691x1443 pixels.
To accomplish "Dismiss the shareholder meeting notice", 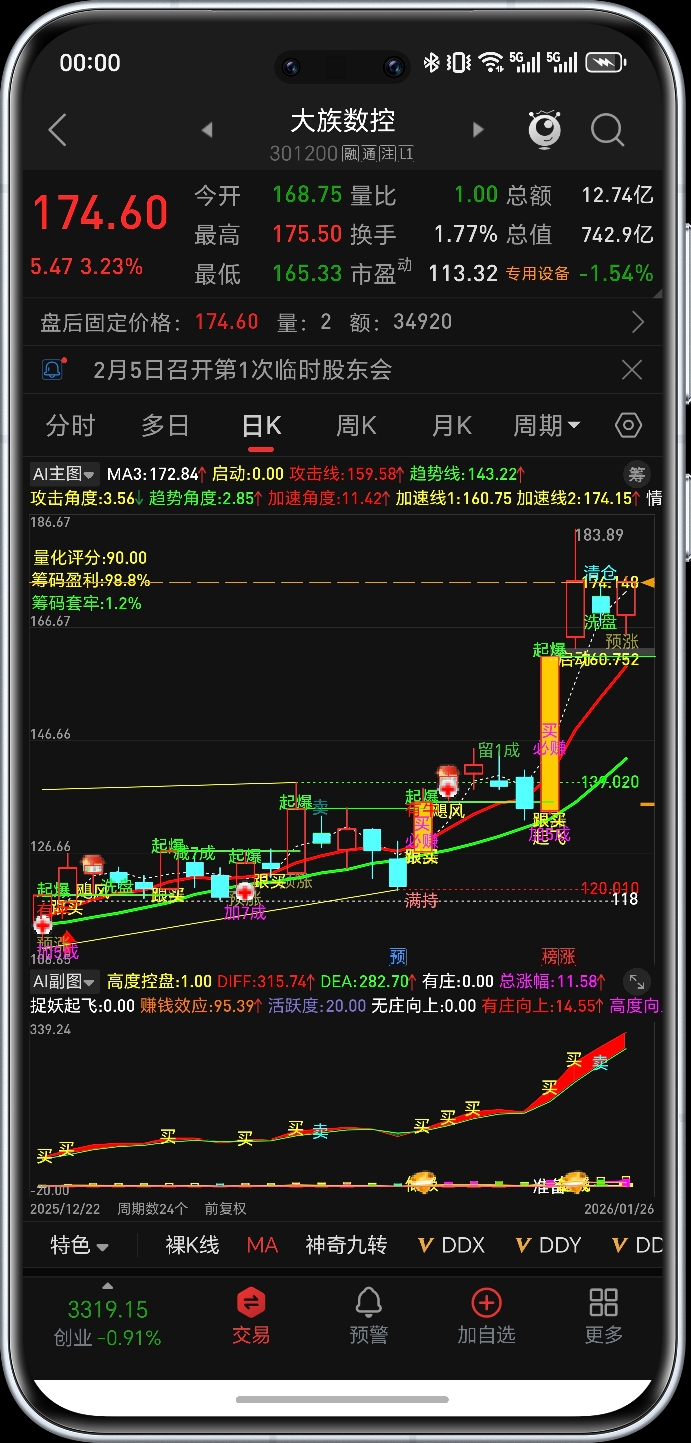I will [x=632, y=370].
